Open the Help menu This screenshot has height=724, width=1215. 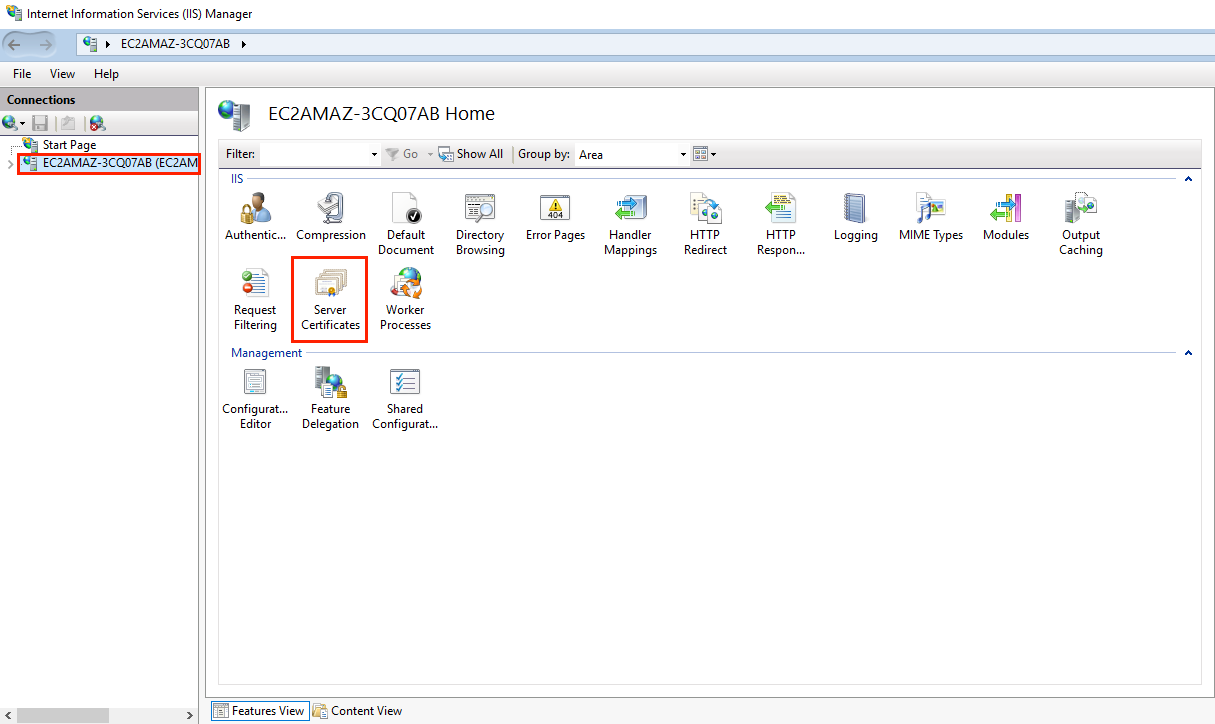(x=106, y=74)
